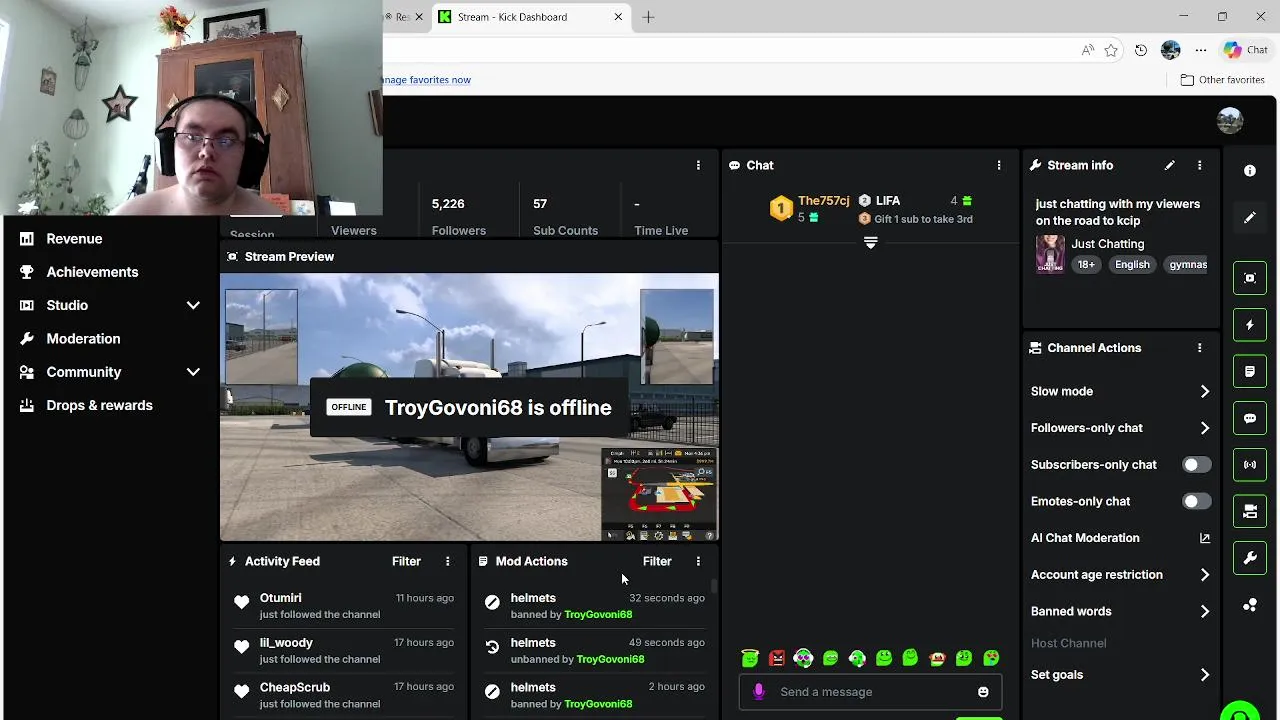Click helmets unbanned entry from 49 seconds ago
The width and height of the screenshot is (1280, 720).
[593, 651]
